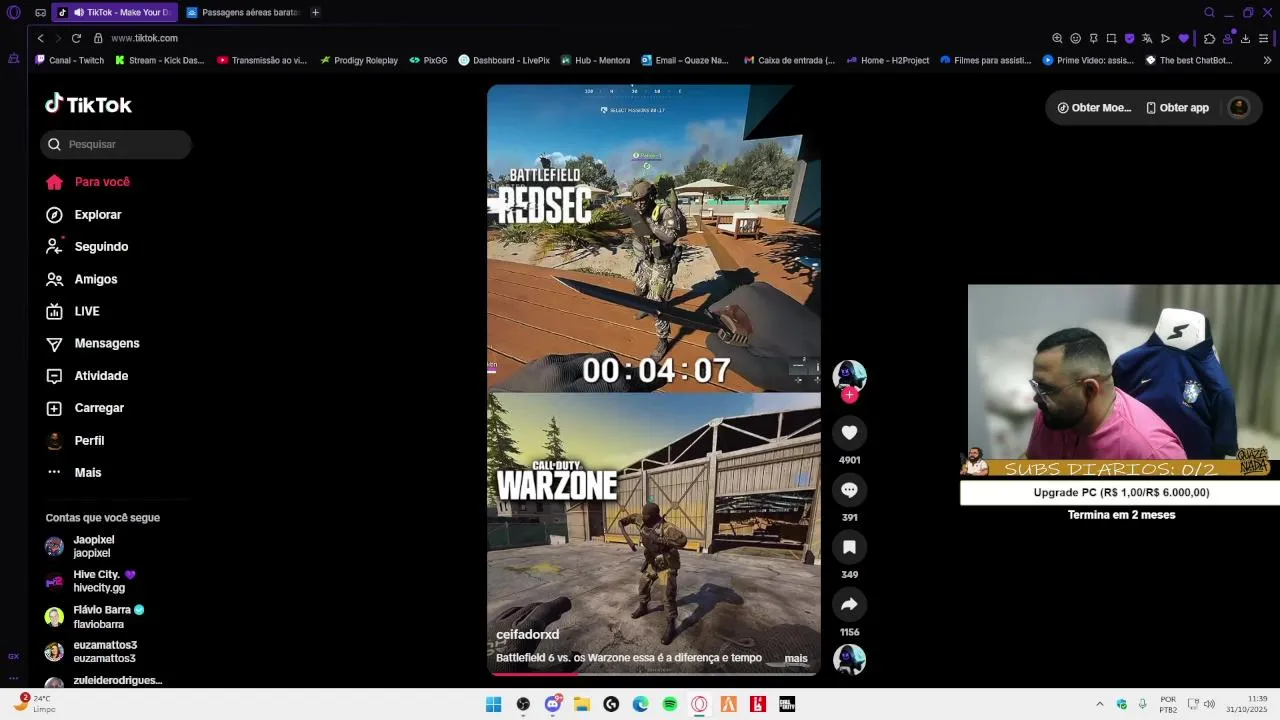The image size is (1280, 720).
Task: Take a snapshot with the capture frame icon
Action: click(1111, 38)
